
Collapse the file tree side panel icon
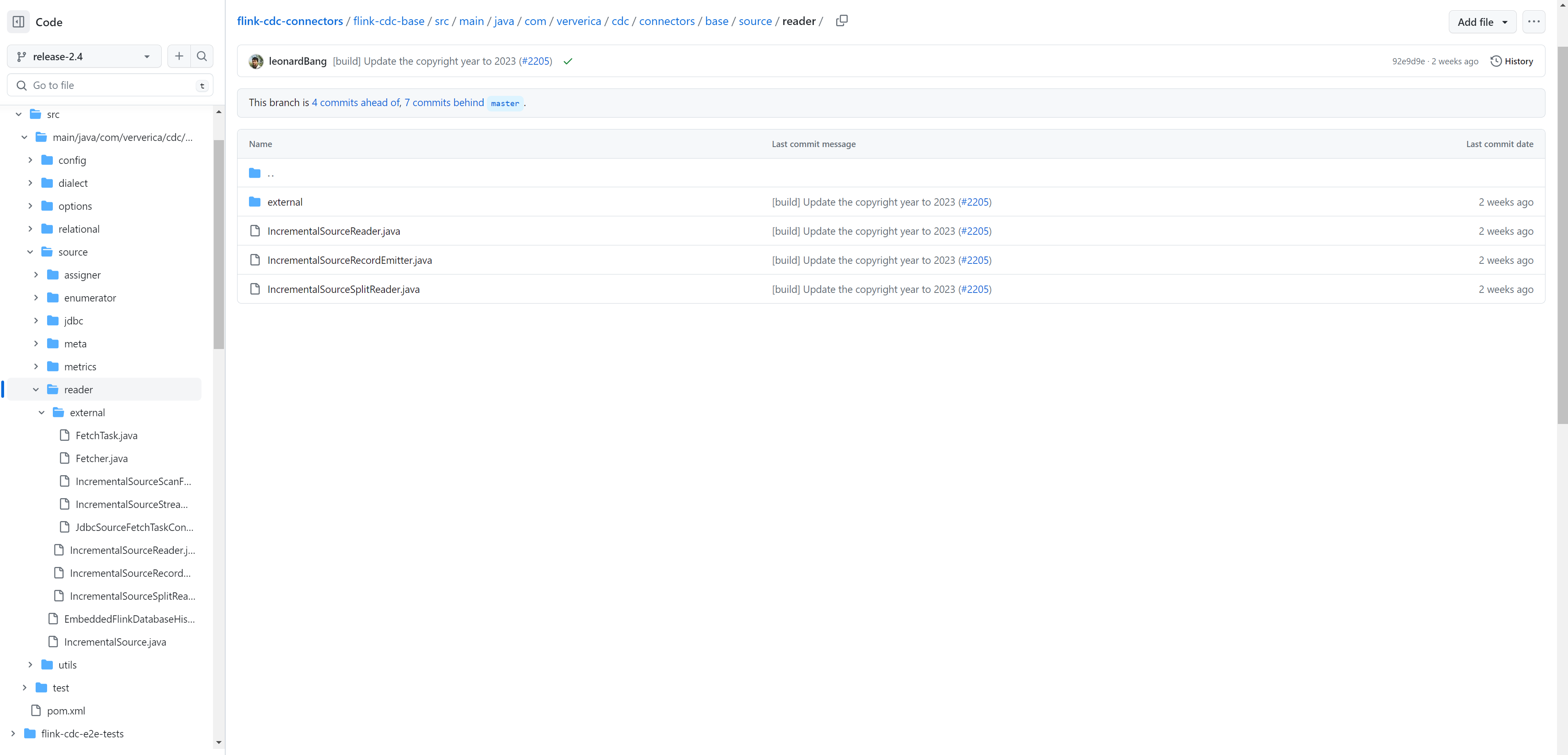(x=18, y=22)
